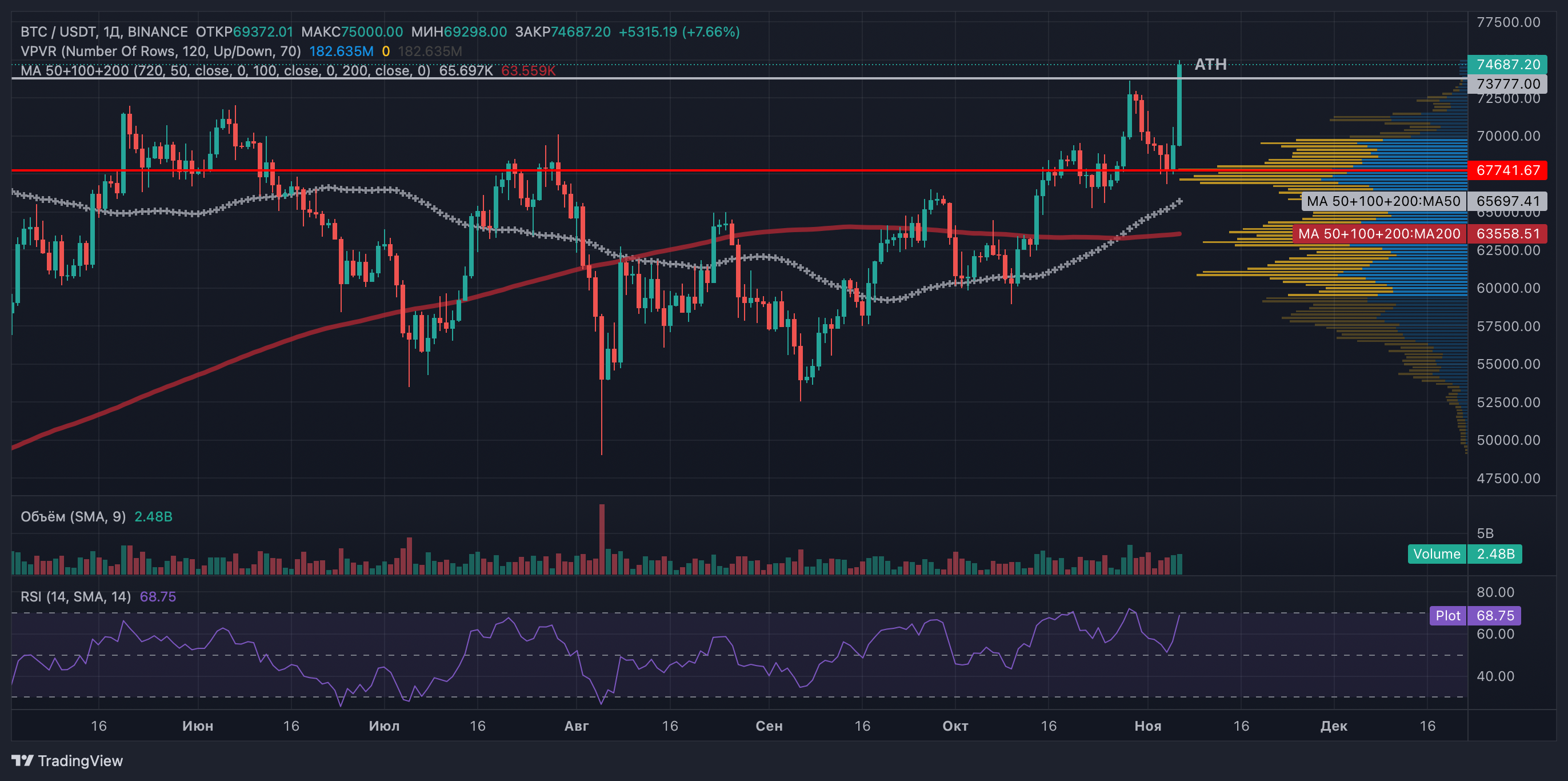This screenshot has height=781, width=1568.
Task: Click the current price 74687.20 label
Action: pyautogui.click(x=1507, y=65)
